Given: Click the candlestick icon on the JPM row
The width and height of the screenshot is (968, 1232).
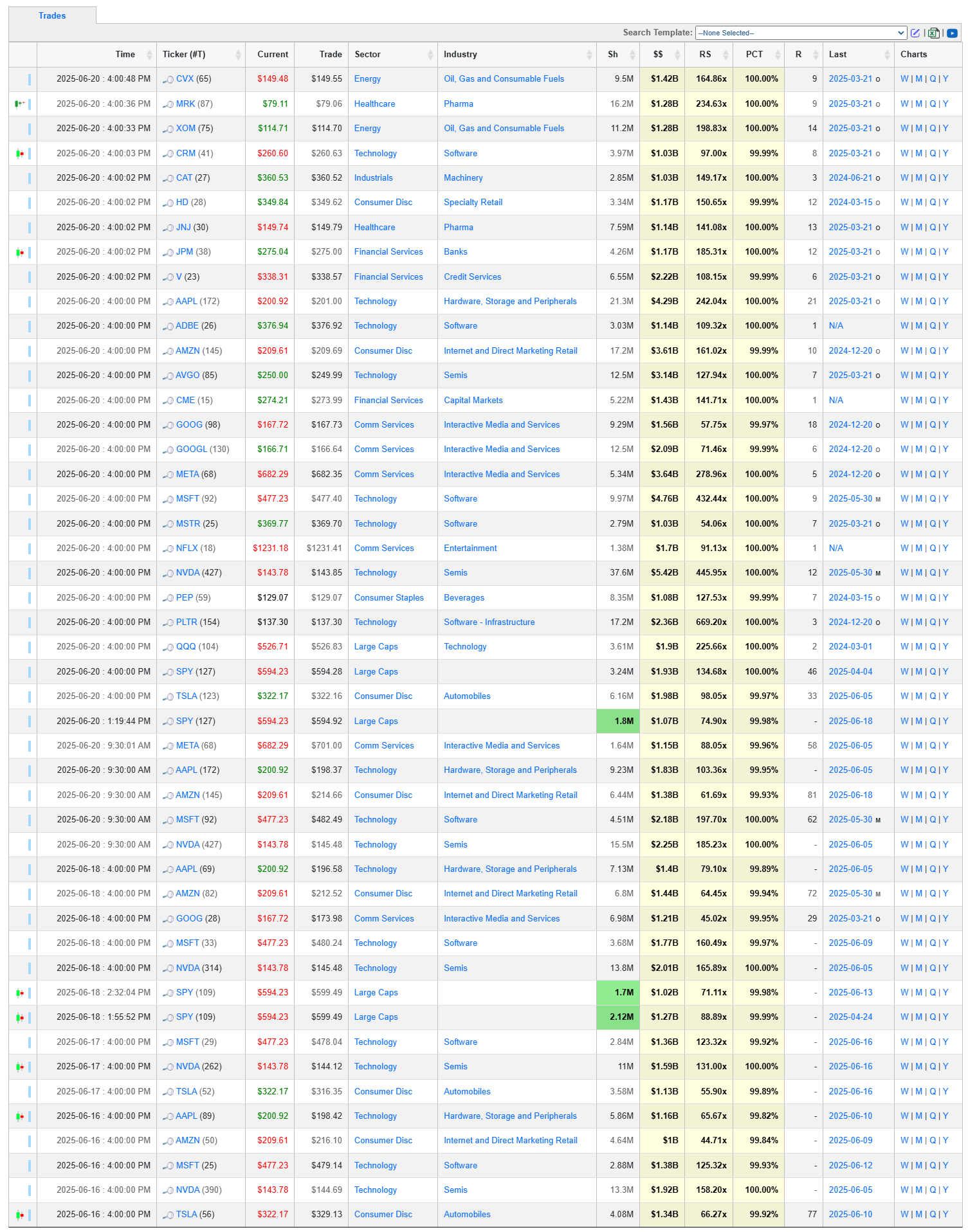Looking at the screenshot, I should point(20,252).
